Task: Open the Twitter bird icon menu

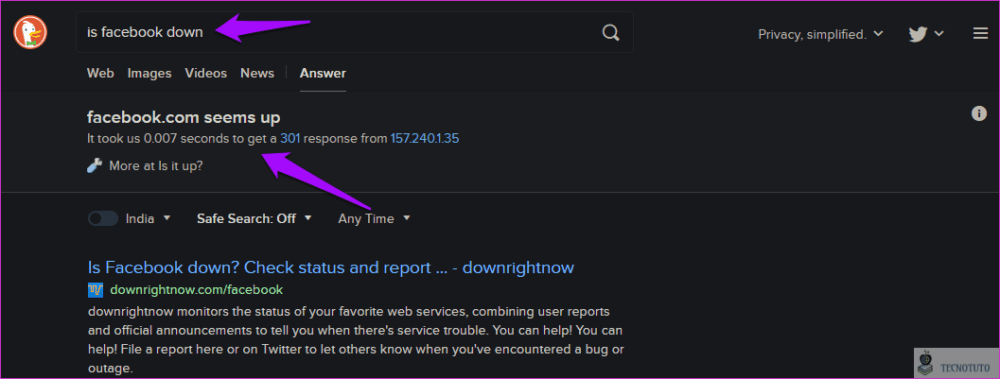Action: coord(925,34)
